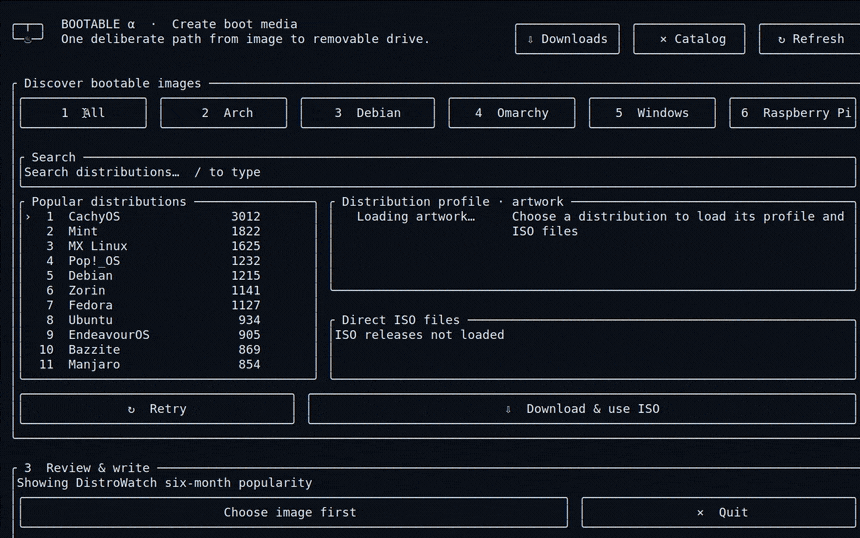Click the Retry button
Screen dimensions: 860x538
pyautogui.click(x=157, y=409)
